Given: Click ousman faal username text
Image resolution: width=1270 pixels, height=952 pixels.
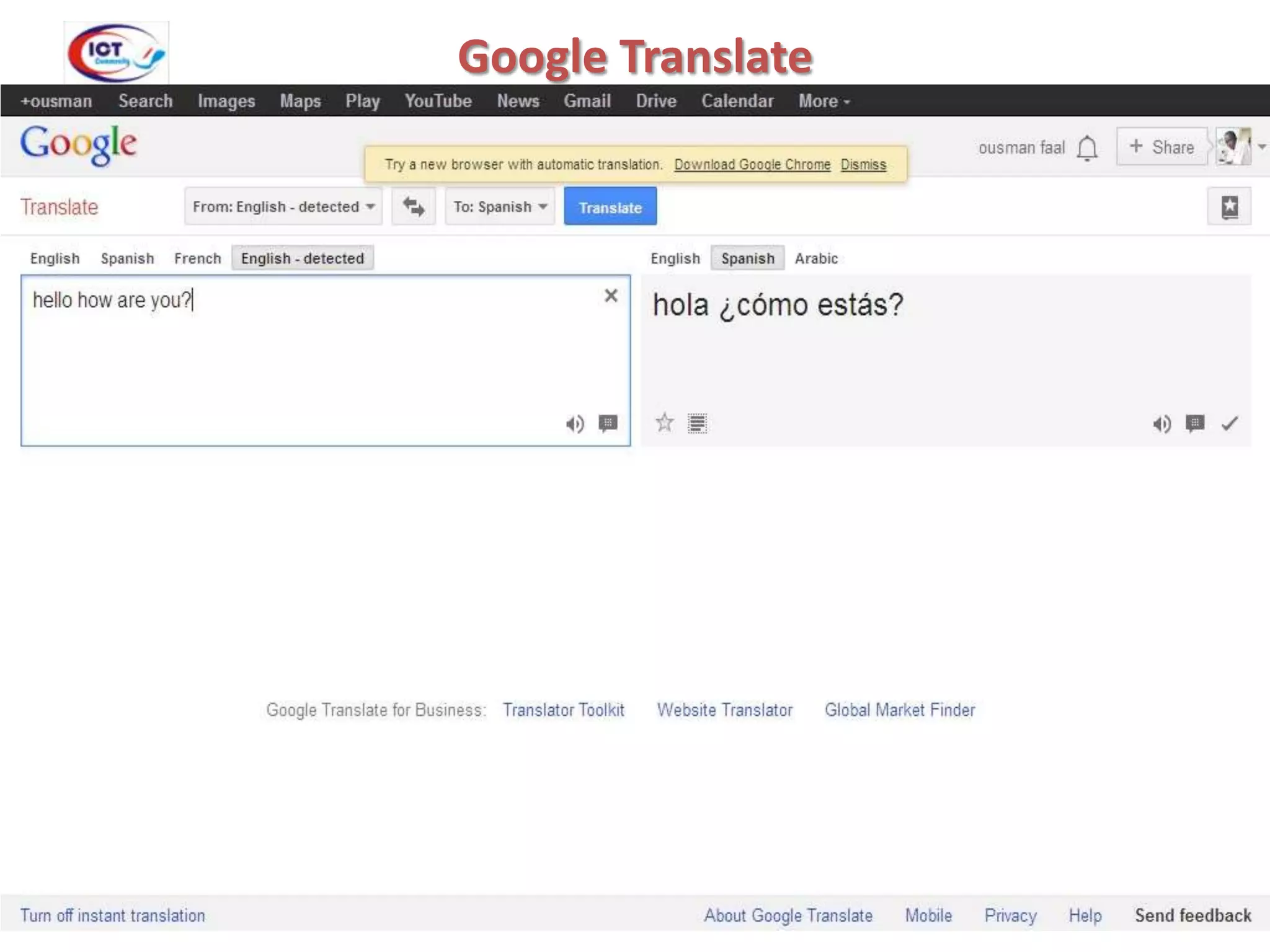Looking at the screenshot, I should point(1021,148).
